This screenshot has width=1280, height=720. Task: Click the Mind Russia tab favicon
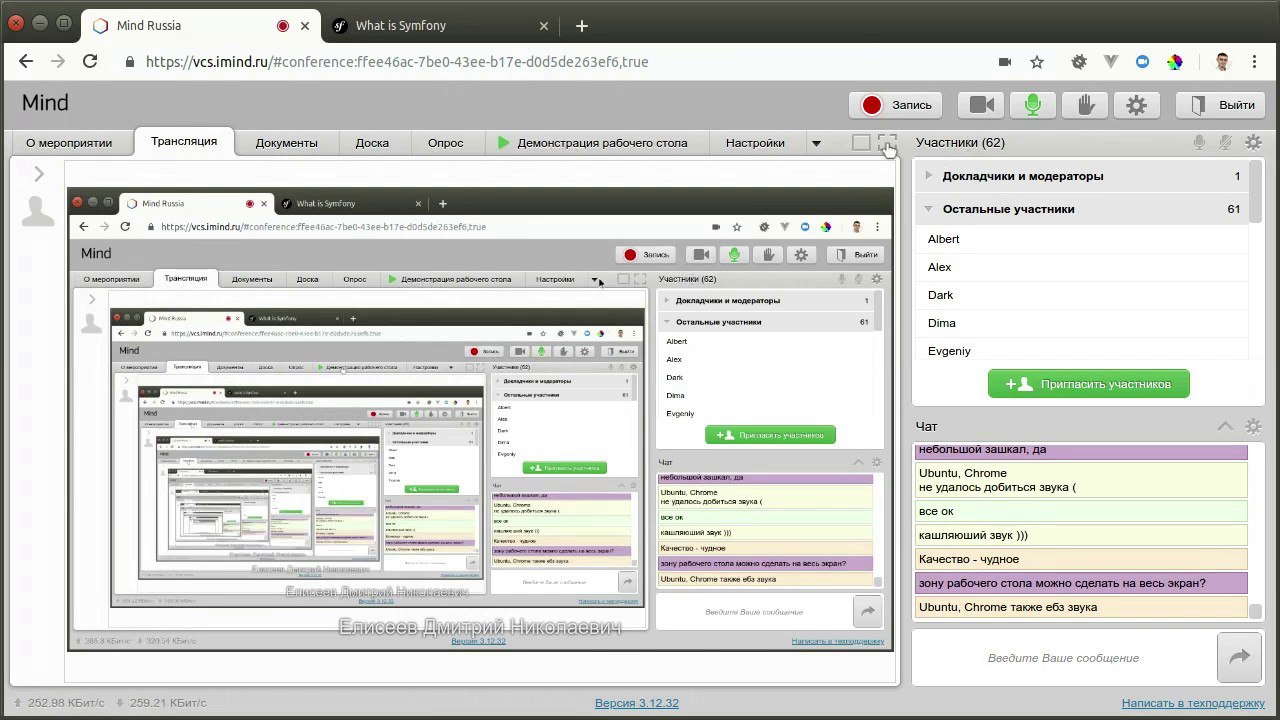click(x=100, y=26)
